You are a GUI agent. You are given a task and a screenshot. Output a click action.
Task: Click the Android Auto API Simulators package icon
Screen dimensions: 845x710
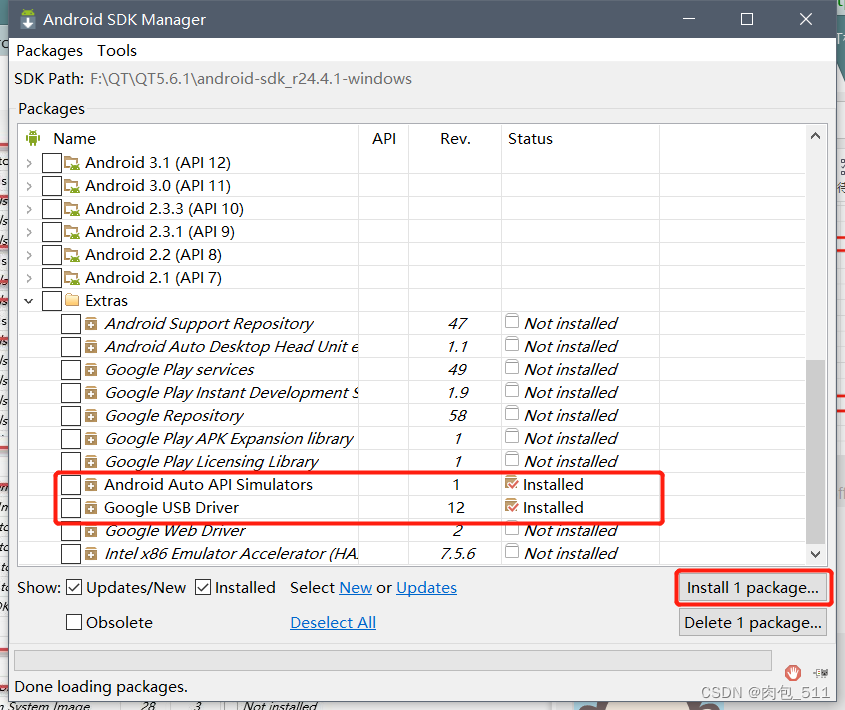tap(91, 485)
